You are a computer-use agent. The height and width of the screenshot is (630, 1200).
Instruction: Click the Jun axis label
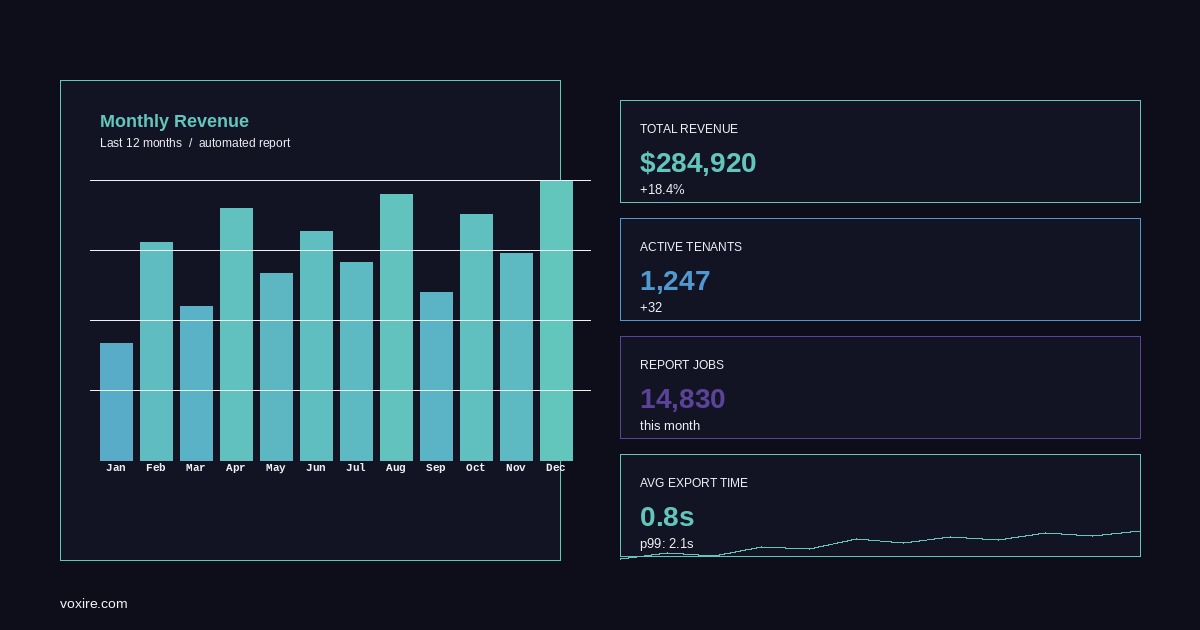pos(316,468)
